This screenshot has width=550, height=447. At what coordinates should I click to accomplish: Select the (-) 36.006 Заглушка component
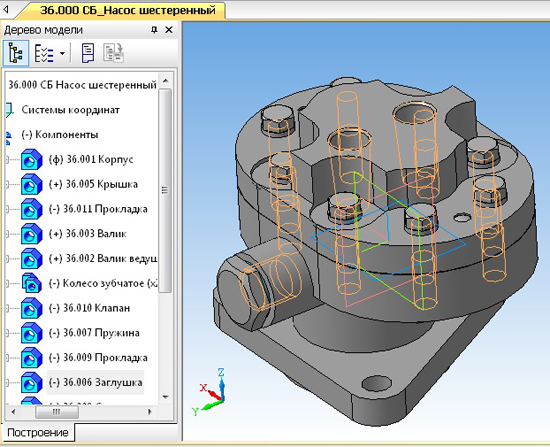pos(95,382)
